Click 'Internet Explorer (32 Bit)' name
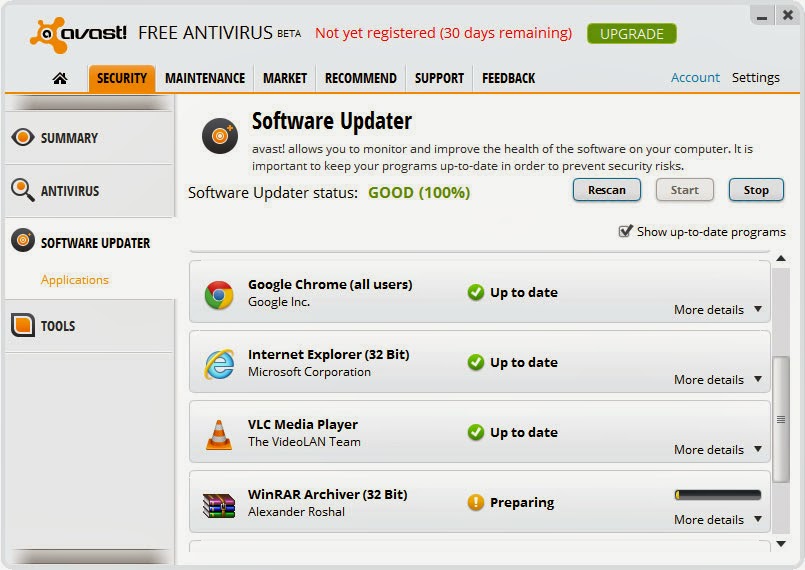This screenshot has width=805, height=570. [x=329, y=354]
